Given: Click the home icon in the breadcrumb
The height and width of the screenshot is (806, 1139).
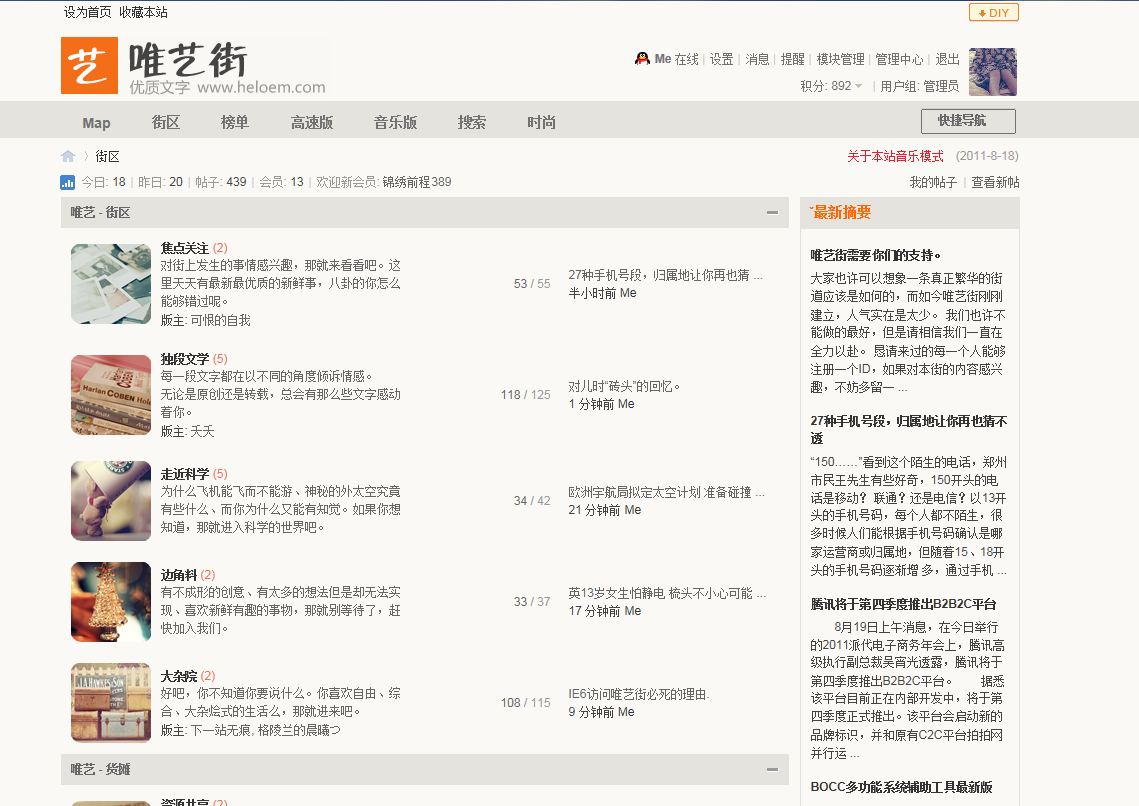Looking at the screenshot, I should (68, 156).
